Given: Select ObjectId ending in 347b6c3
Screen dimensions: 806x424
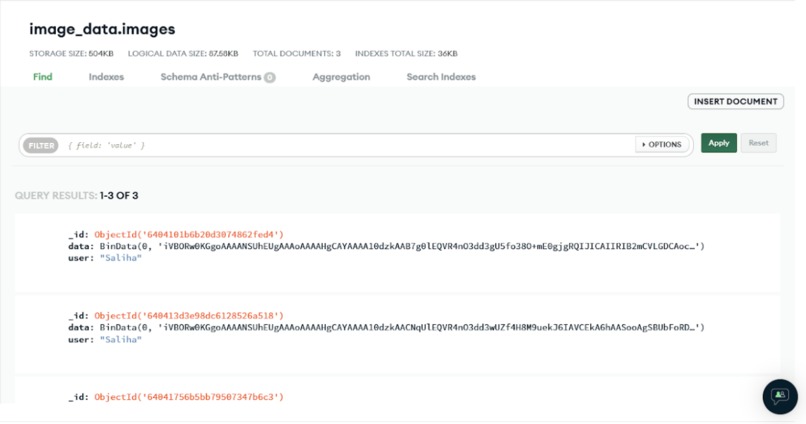Looking at the screenshot, I should [189, 397].
